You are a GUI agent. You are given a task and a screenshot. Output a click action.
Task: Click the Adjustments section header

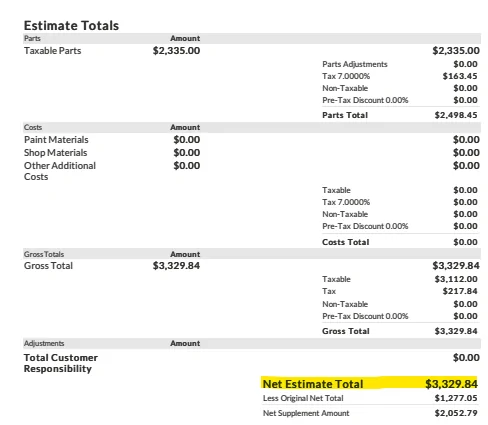click(x=44, y=343)
